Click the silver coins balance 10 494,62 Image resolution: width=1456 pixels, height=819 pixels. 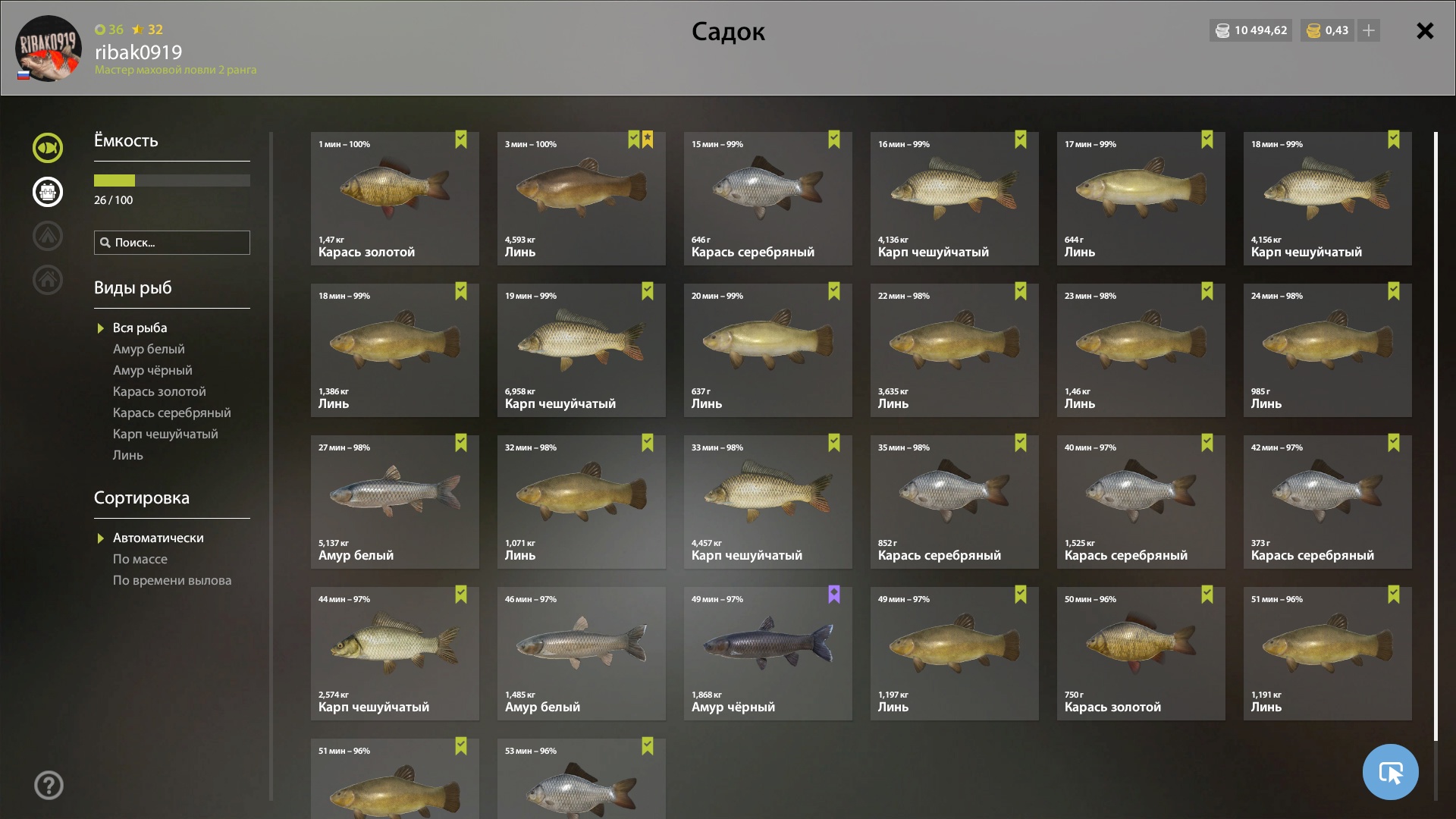1251,30
